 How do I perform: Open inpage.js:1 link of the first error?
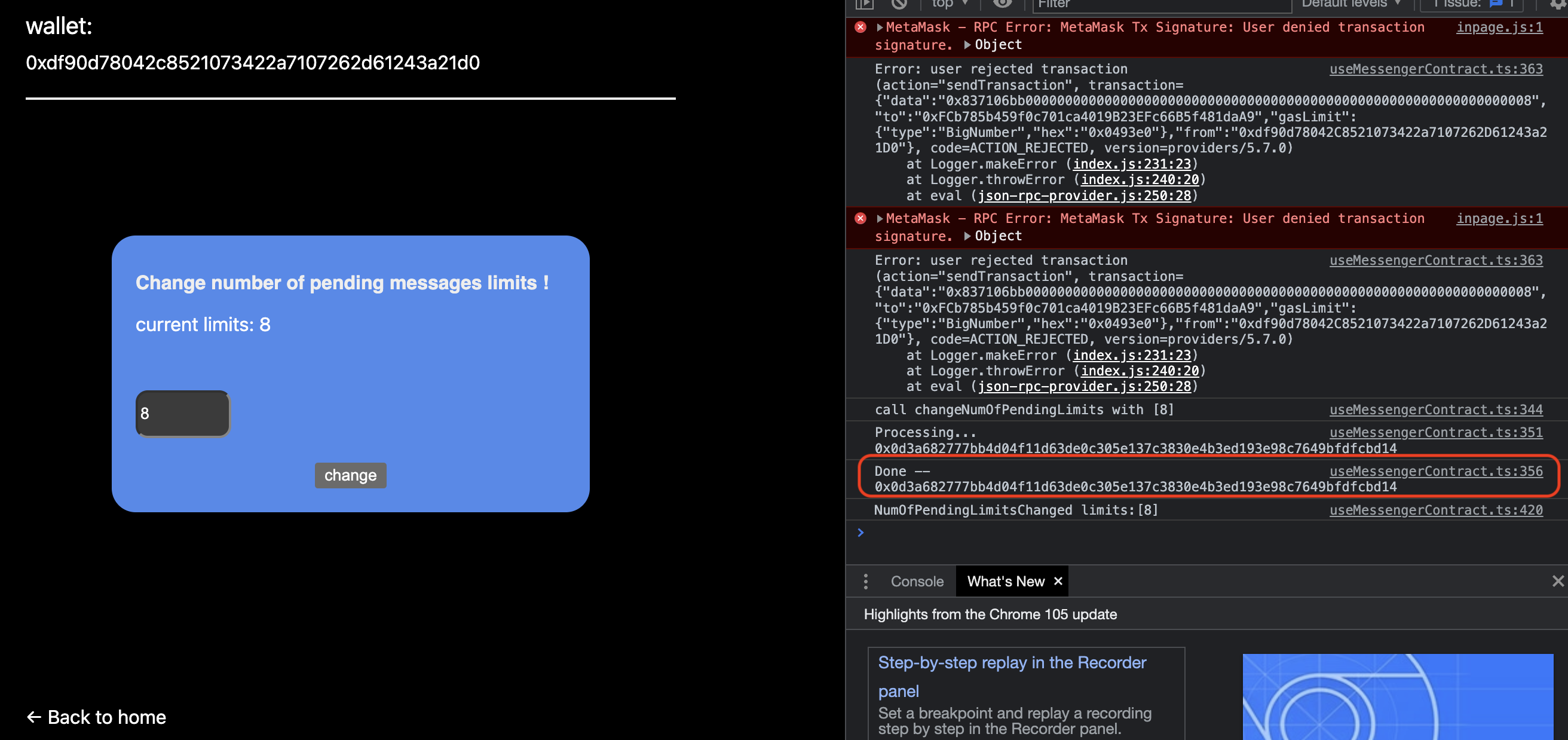[x=1499, y=27]
